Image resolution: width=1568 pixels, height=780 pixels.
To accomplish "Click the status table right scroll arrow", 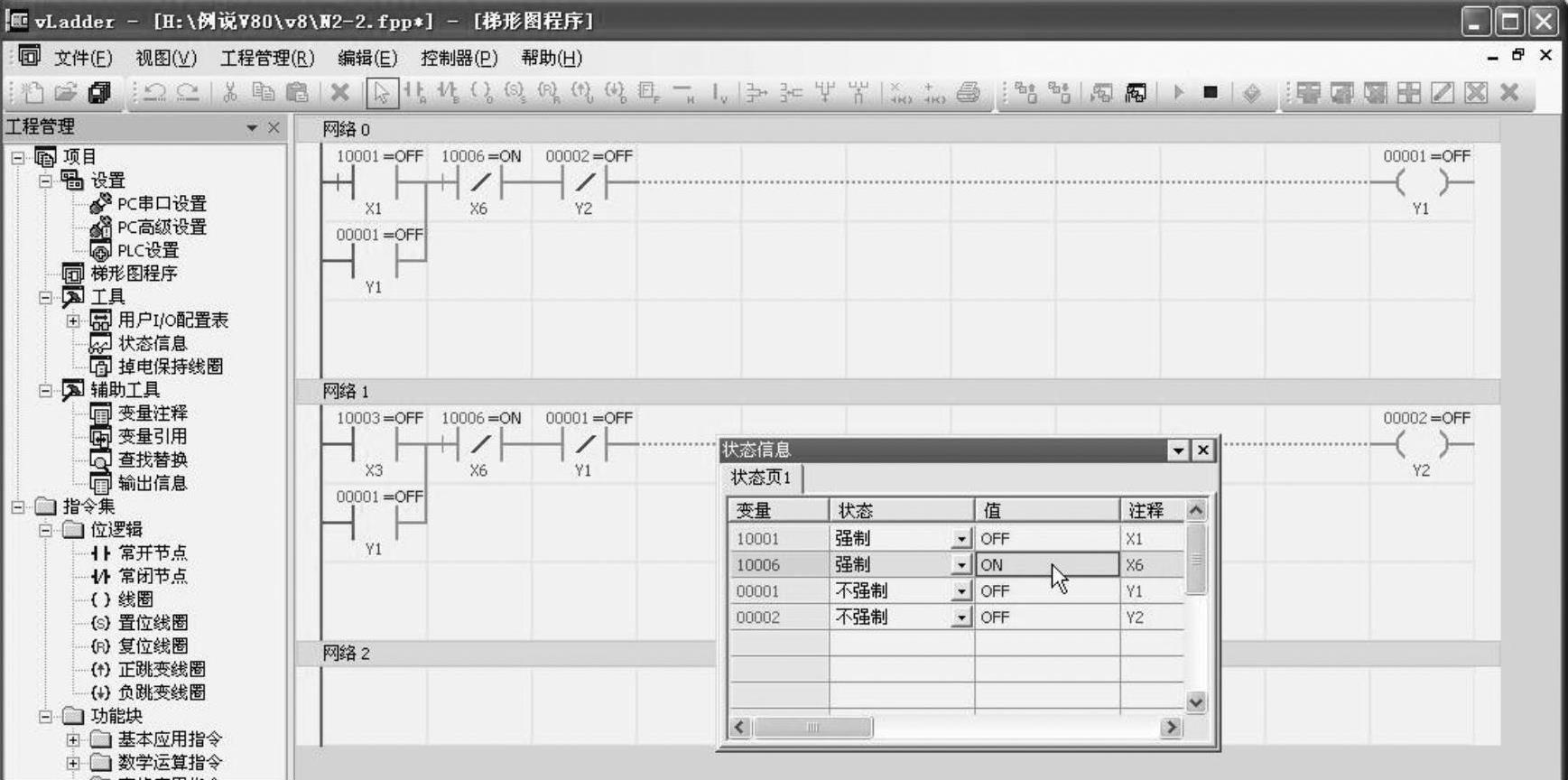I will click(1171, 727).
